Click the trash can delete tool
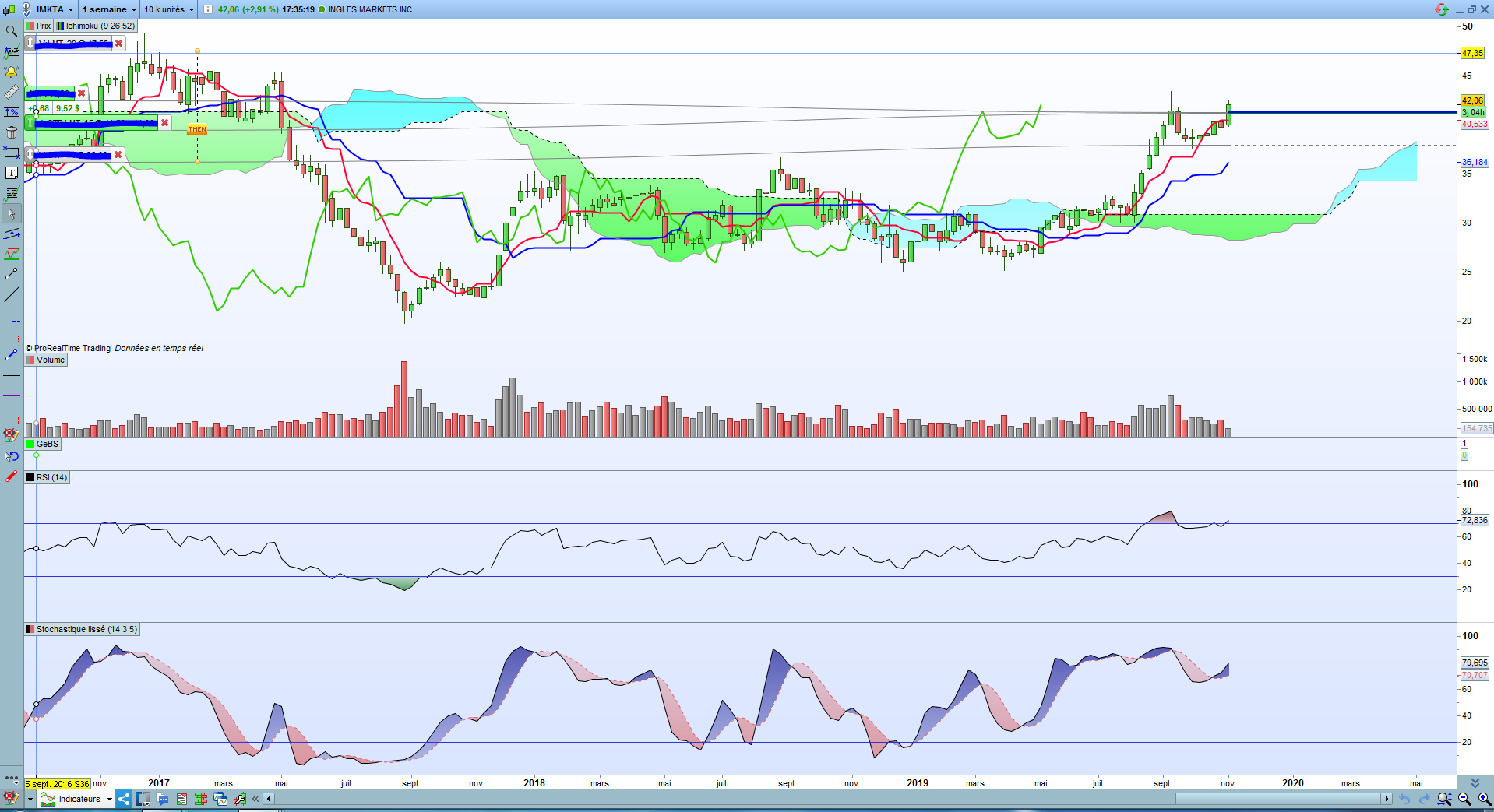The width and height of the screenshot is (1494, 812). pyautogui.click(x=11, y=132)
